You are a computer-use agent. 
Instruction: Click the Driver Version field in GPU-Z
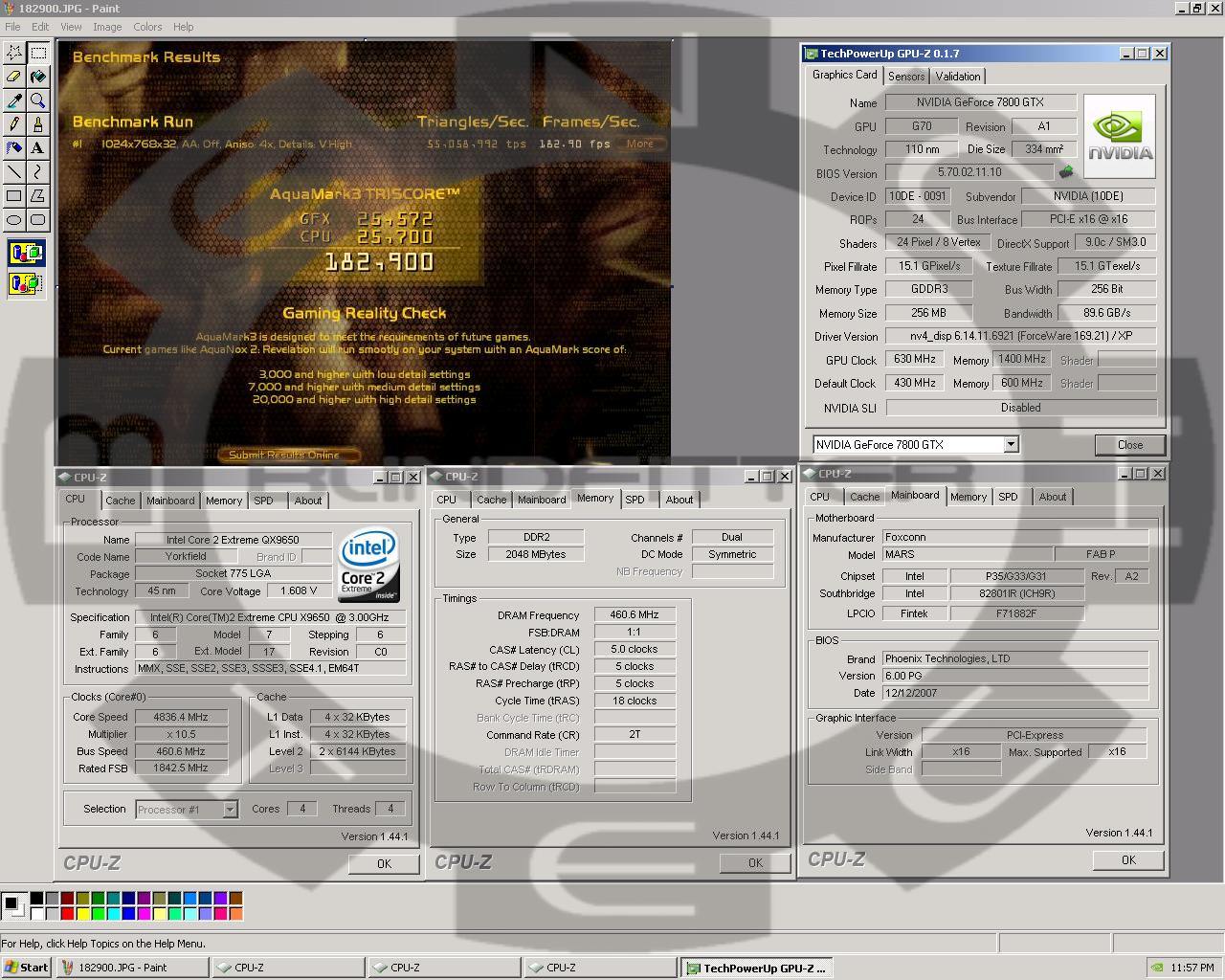1020,336
